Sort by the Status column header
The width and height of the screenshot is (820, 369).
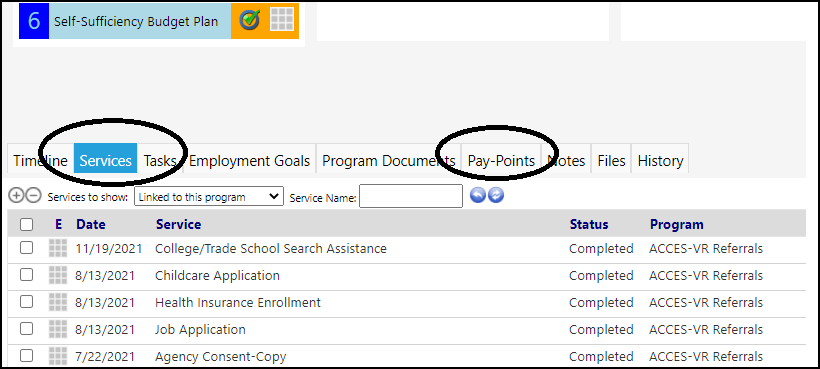[589, 224]
